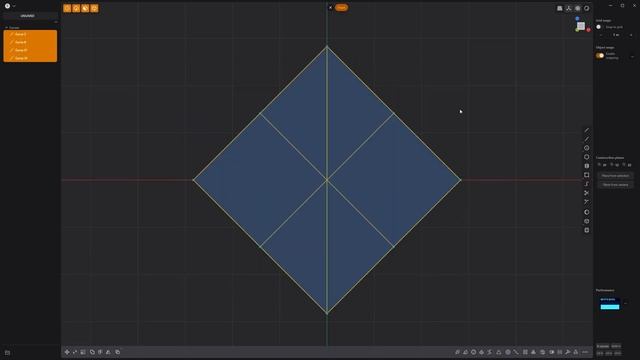640x360 pixels.
Task: Click the grid viewport icon top right
Action: [578, 8]
